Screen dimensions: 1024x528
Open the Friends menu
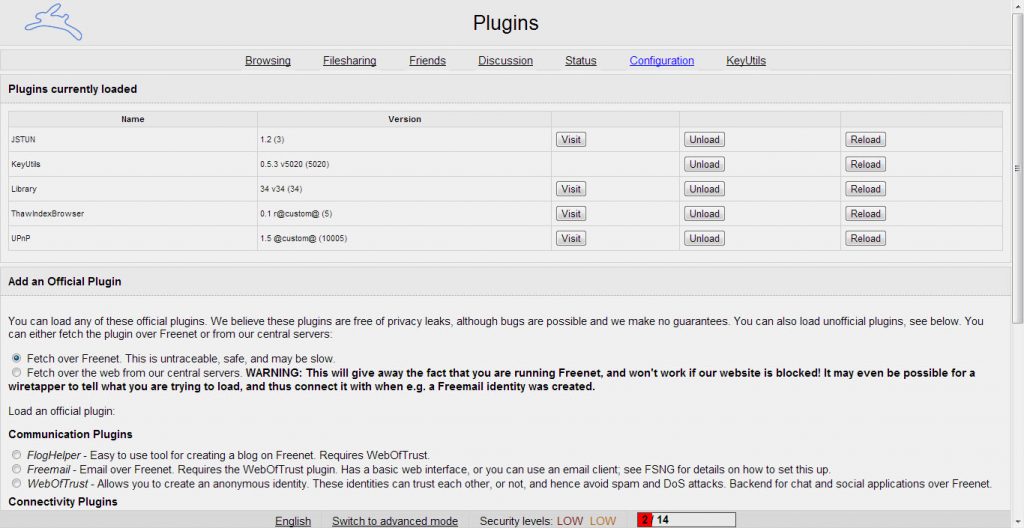point(427,61)
